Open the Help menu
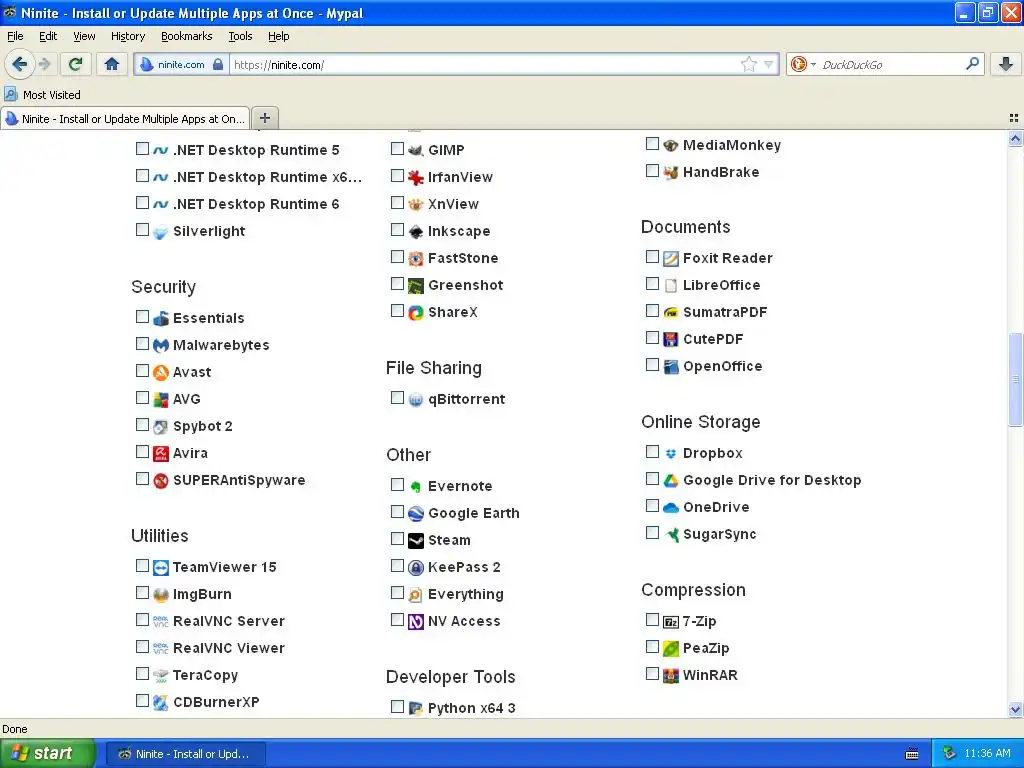This screenshot has height=768, width=1024. [x=279, y=36]
